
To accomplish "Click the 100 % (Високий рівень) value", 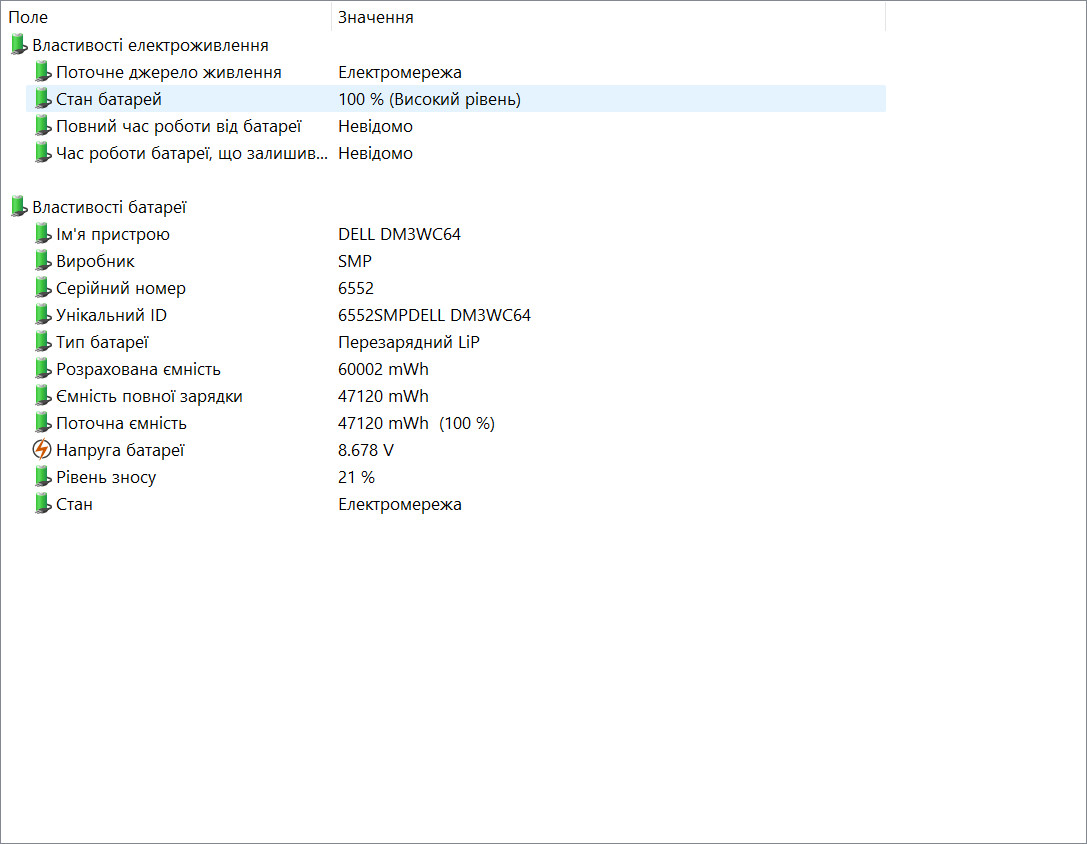I will coord(429,99).
